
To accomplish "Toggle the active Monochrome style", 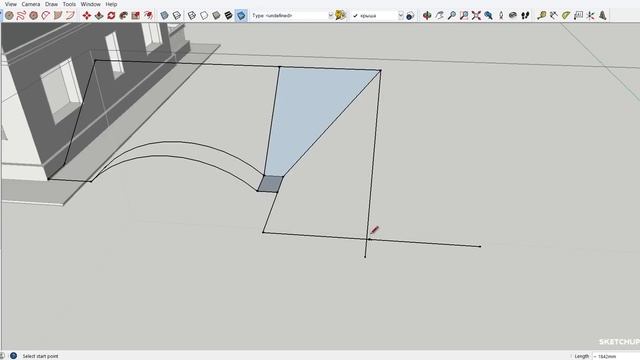I will tap(241, 16).
